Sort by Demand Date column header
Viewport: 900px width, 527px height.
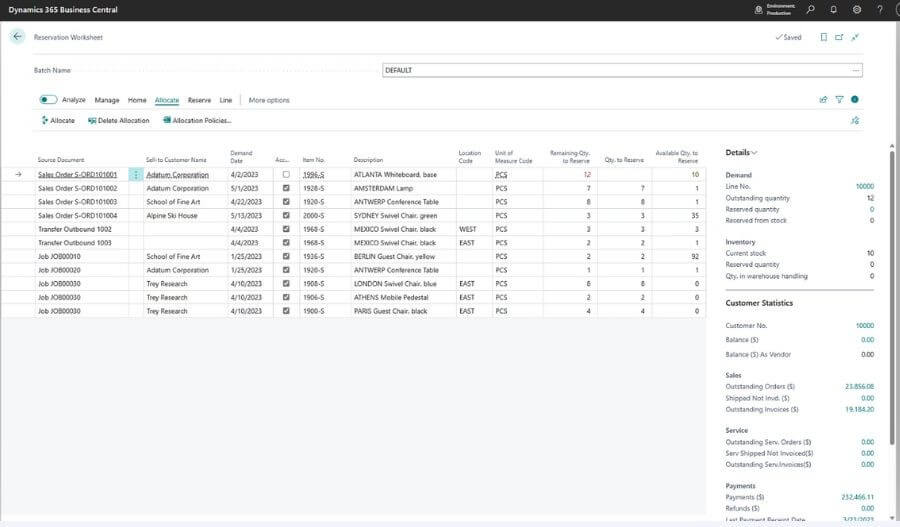pyautogui.click(x=241, y=157)
